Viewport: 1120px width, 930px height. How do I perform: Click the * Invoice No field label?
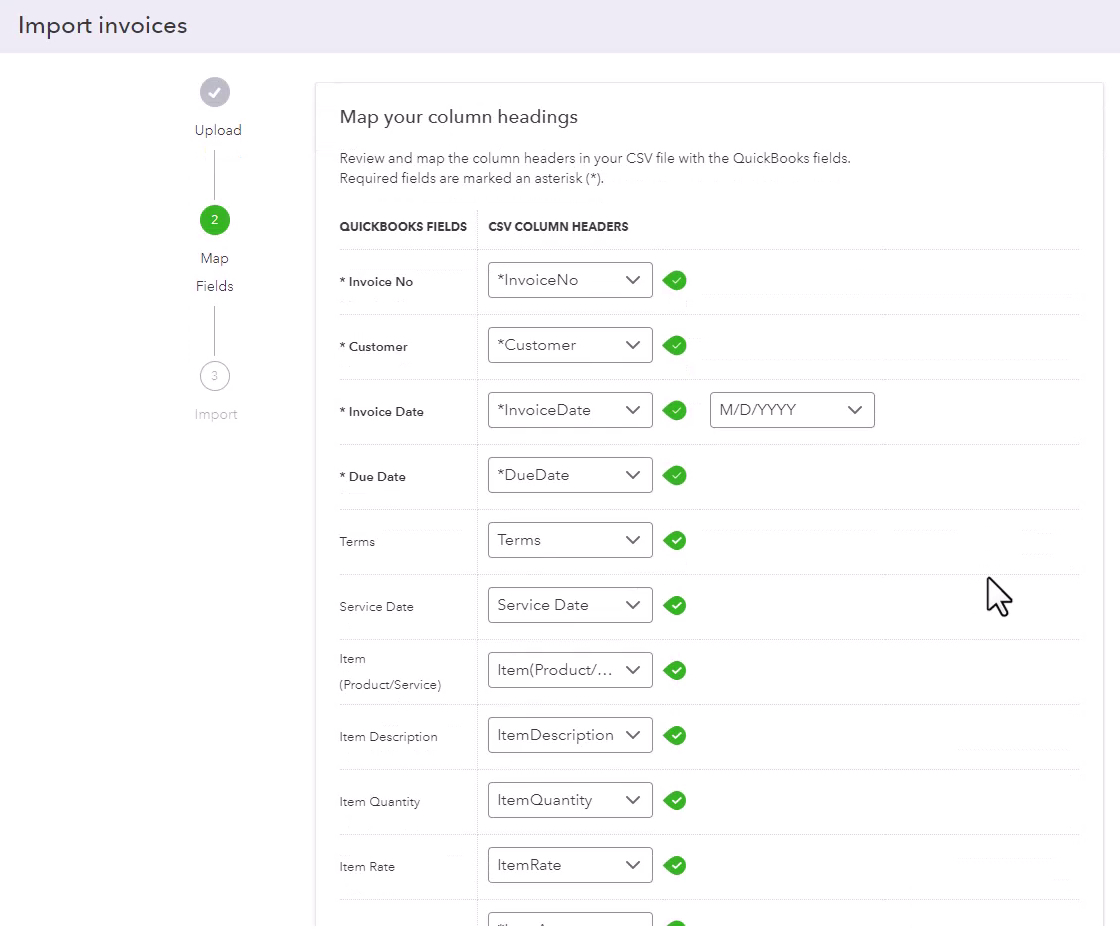pos(376,281)
